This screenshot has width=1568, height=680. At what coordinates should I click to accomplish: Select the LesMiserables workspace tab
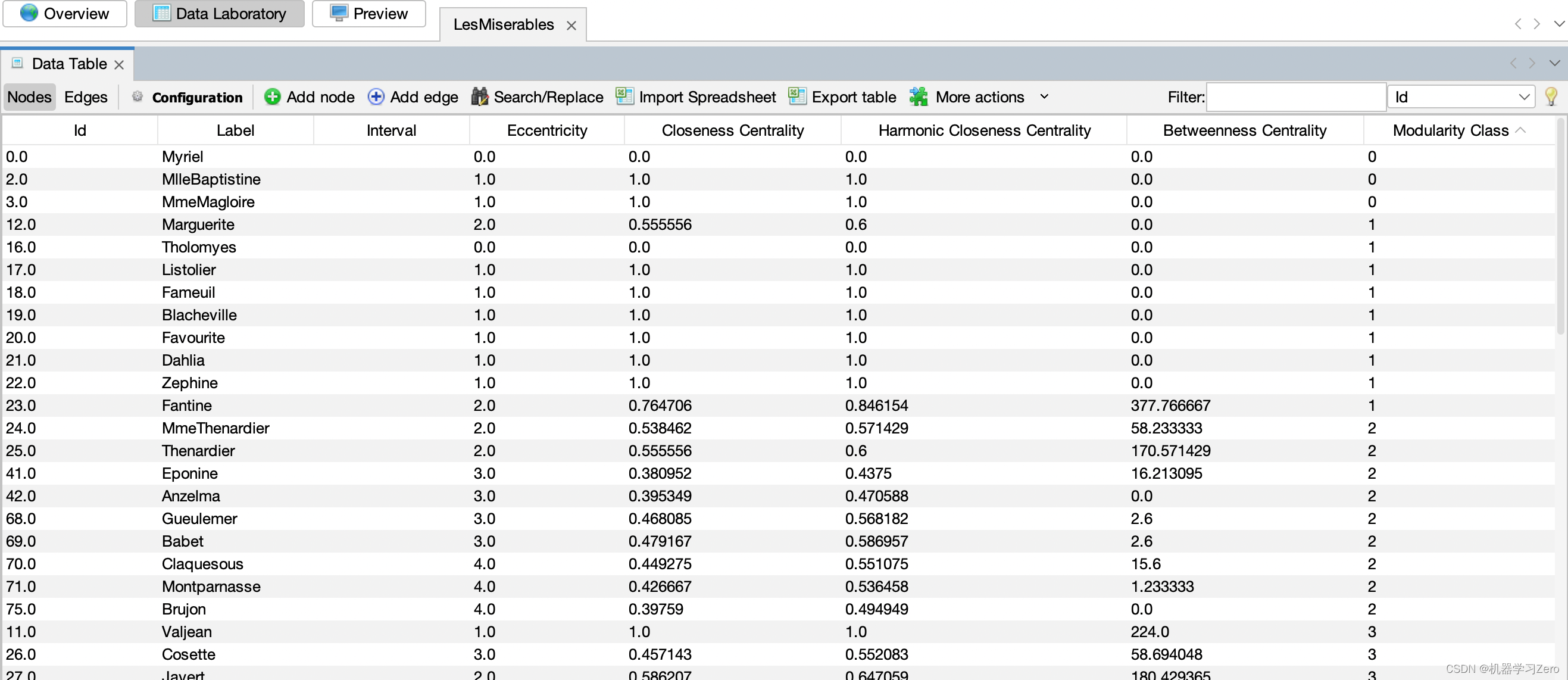pos(503,24)
